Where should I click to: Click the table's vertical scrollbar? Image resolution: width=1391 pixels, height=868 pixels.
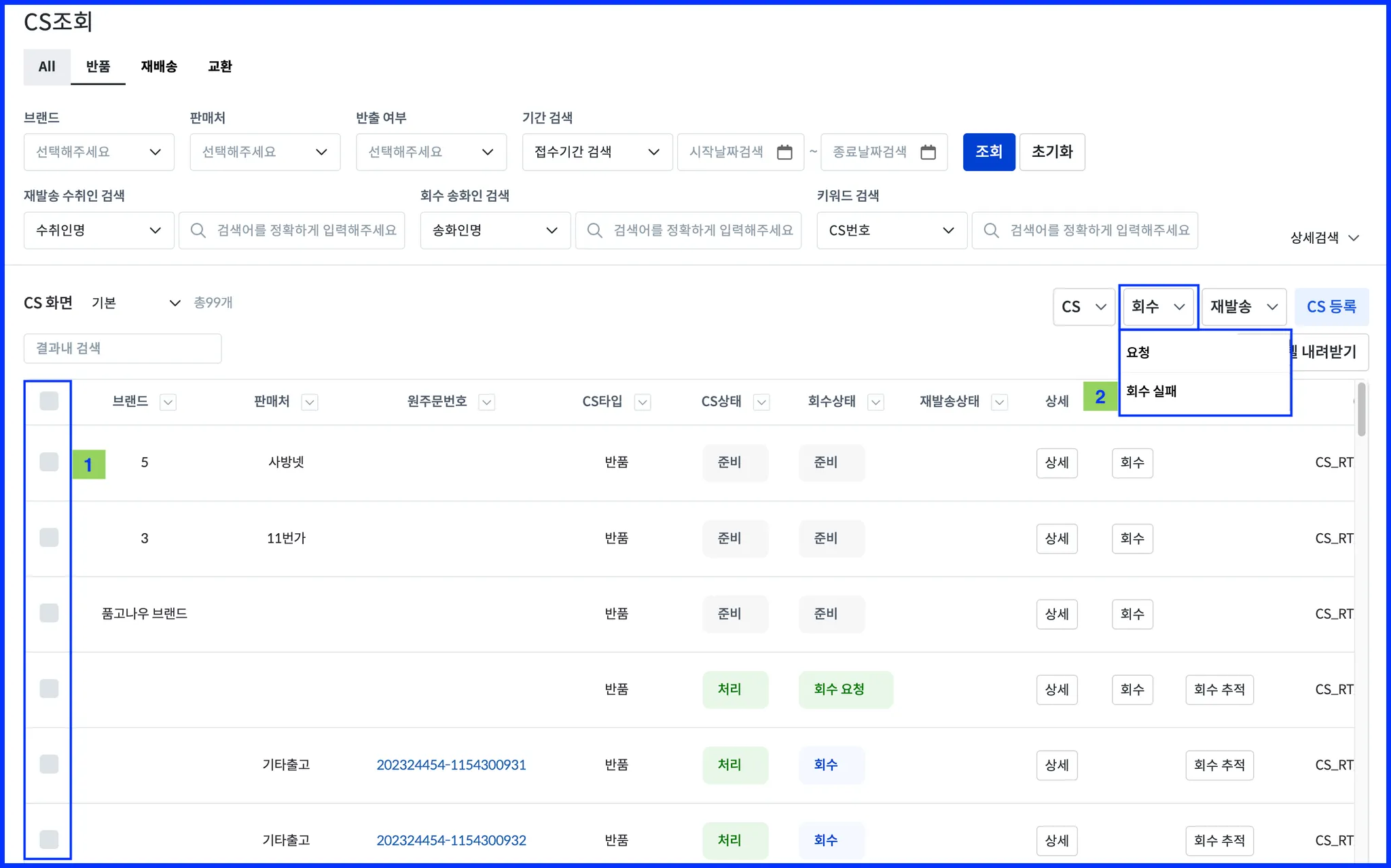tap(1361, 410)
